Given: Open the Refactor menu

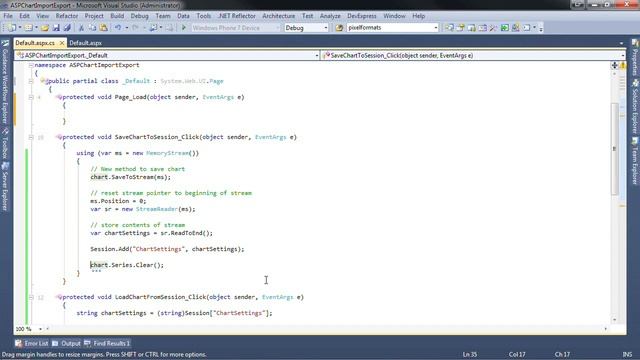Looking at the screenshot, I should click(67, 16).
